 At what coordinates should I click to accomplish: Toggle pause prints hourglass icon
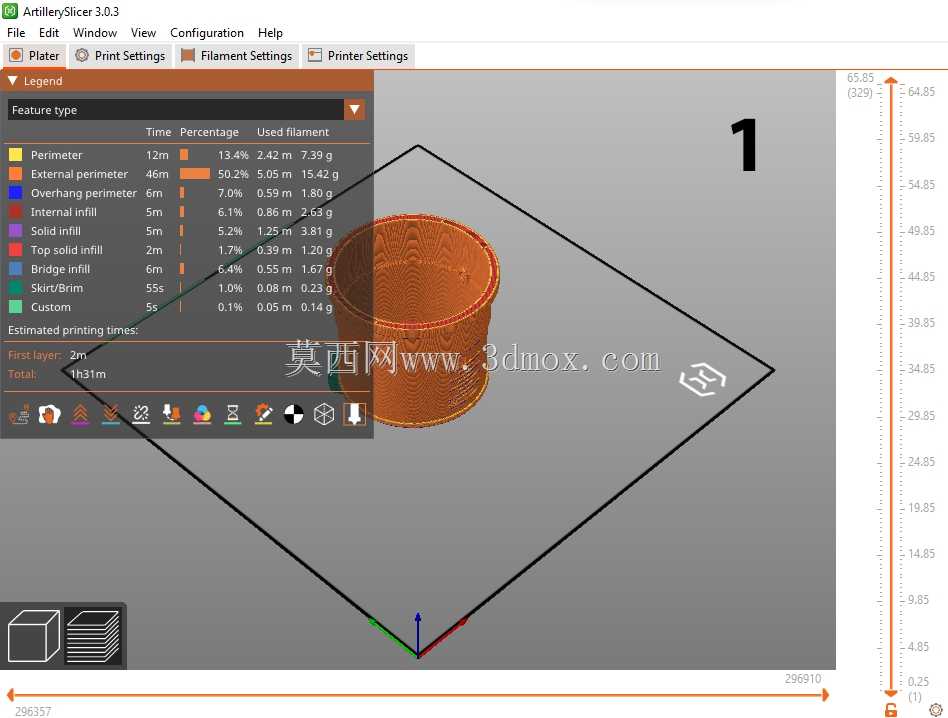pyautogui.click(x=233, y=414)
